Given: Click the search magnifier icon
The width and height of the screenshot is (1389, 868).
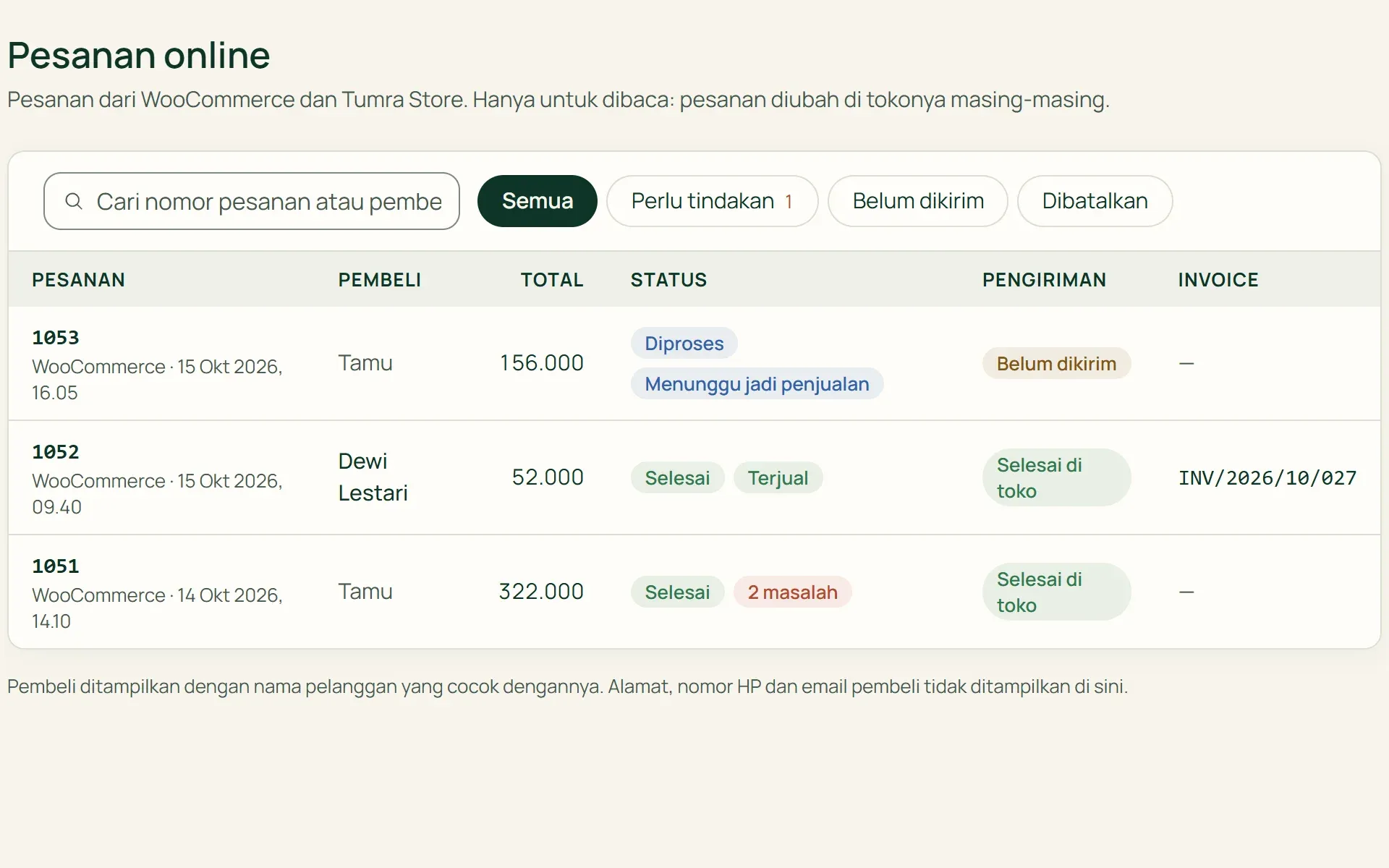Looking at the screenshot, I should tap(74, 201).
